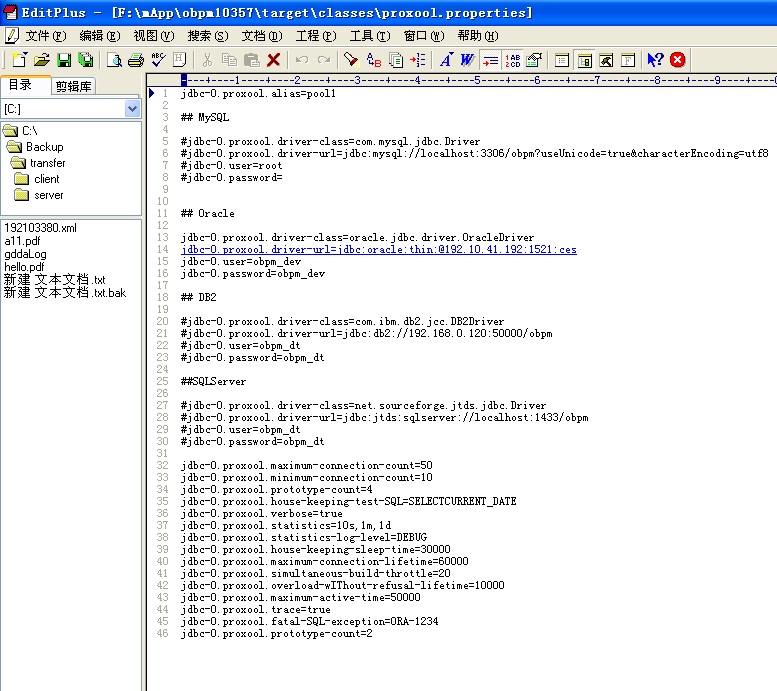Viewport: 777px width, 691px height.
Task: Click the document icon left of 文件 menu
Action: coord(11,36)
